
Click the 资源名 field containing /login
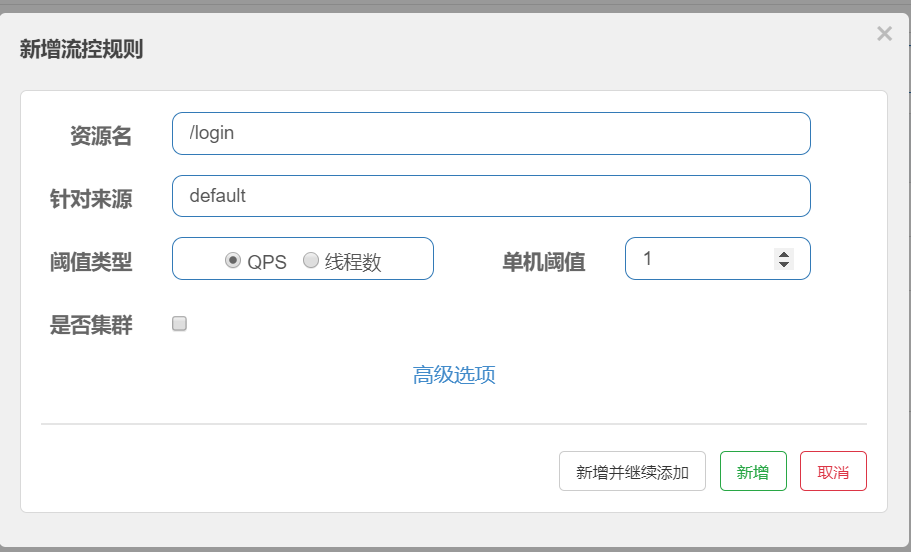pyautogui.click(x=491, y=134)
